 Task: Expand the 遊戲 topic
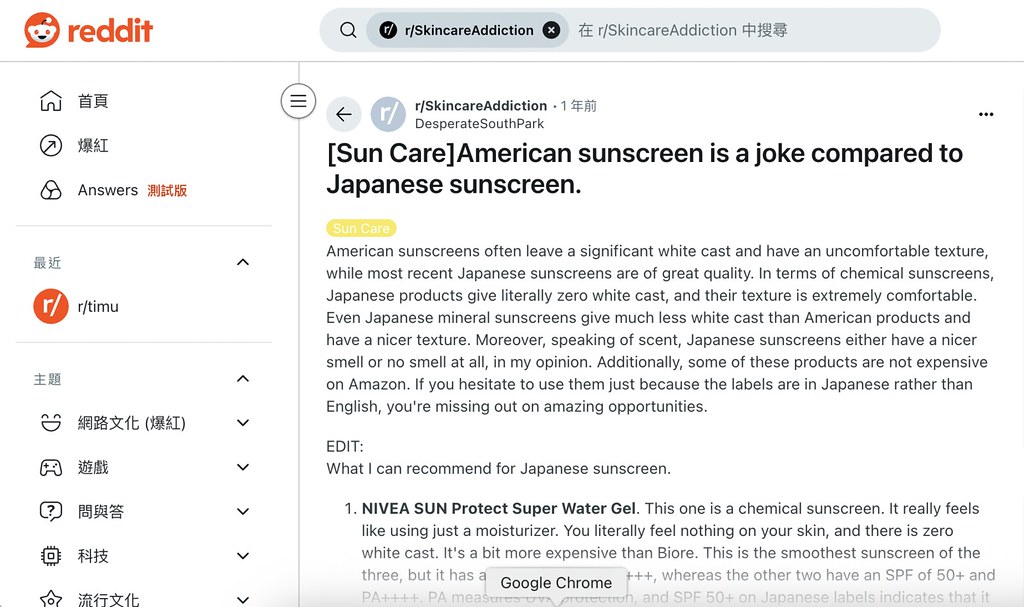[243, 467]
